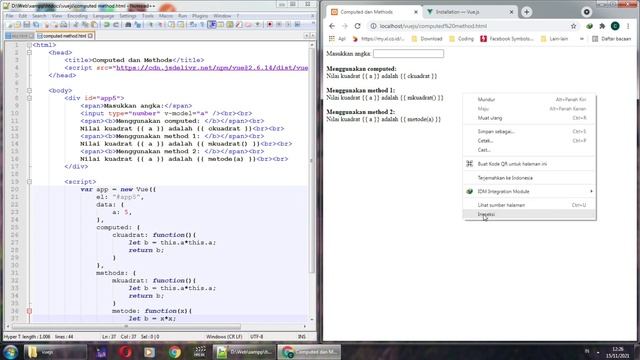The width and height of the screenshot is (640, 360).
Task: Select the computed method.html tab in Notepad++
Action: tap(64, 36)
